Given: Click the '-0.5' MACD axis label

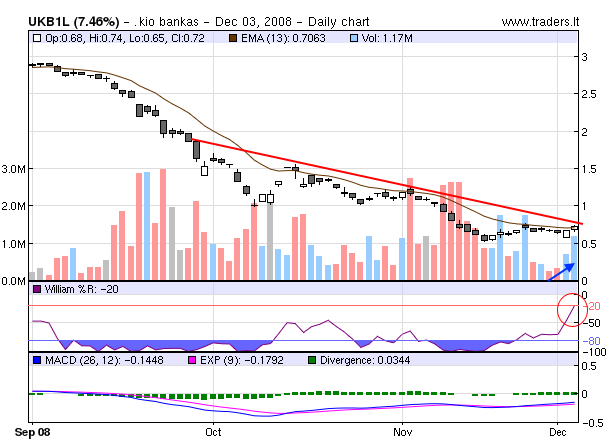Looking at the screenshot, I should click(x=592, y=423).
